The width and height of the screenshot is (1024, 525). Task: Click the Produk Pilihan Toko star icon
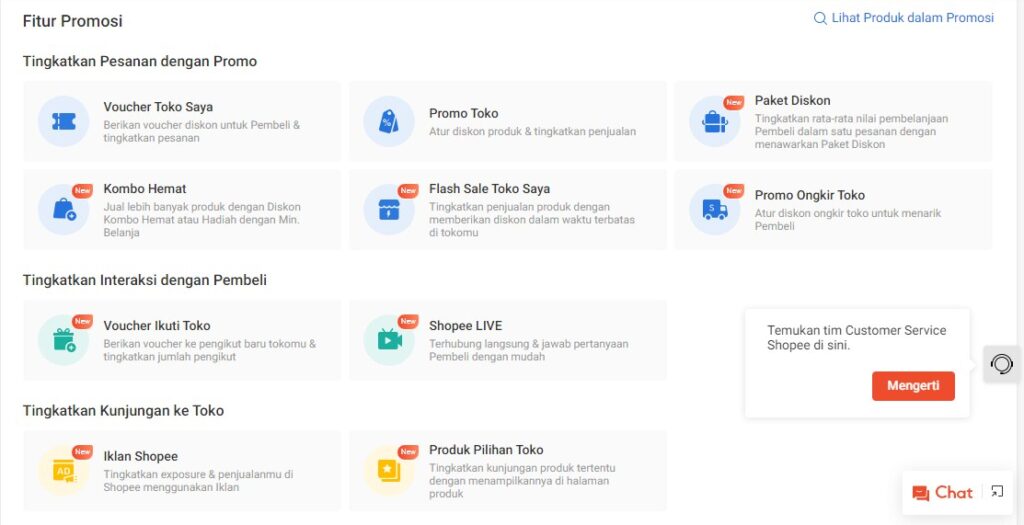click(388, 470)
